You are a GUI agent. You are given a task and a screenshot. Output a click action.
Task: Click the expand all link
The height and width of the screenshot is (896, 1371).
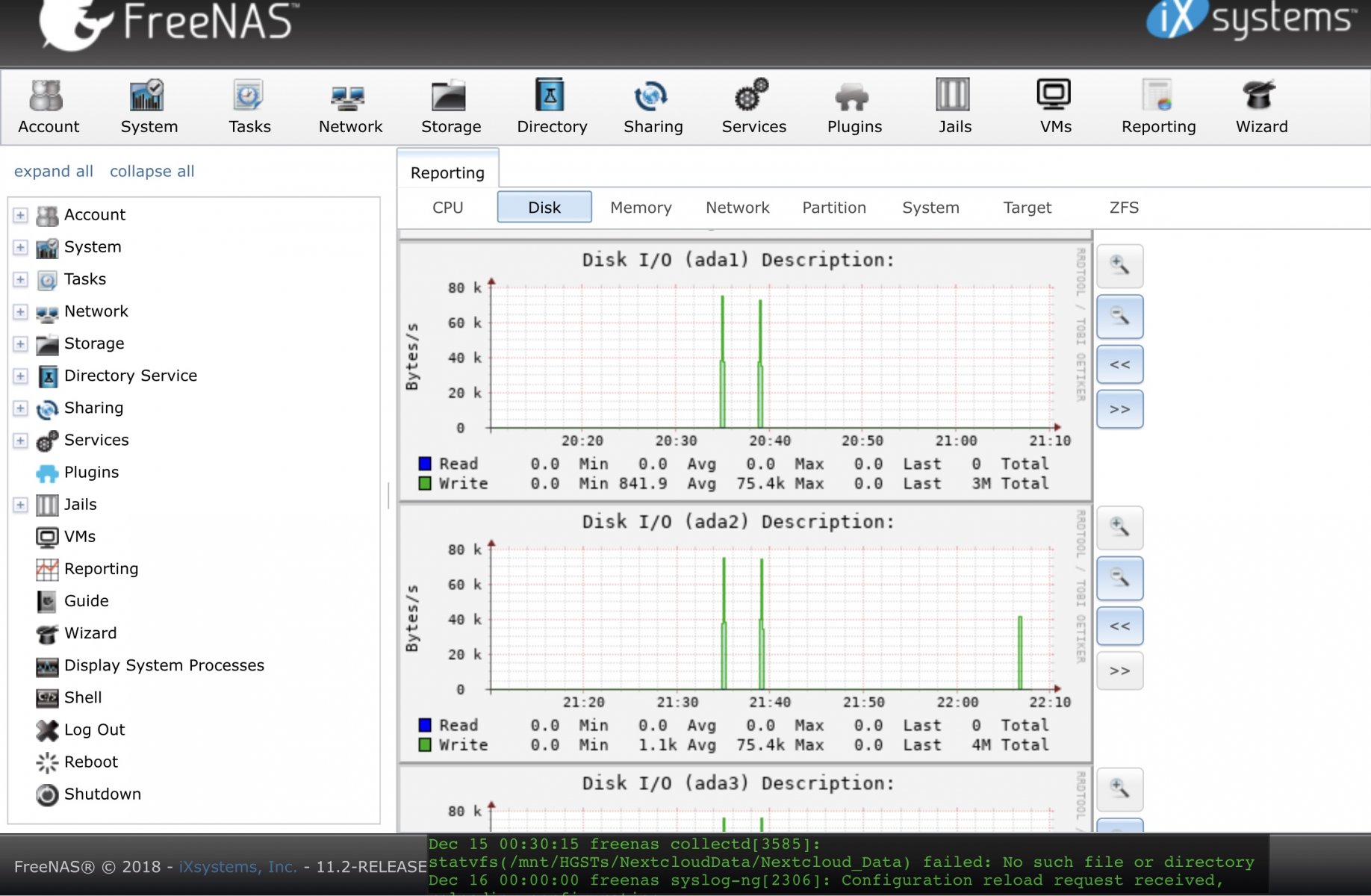coord(53,171)
